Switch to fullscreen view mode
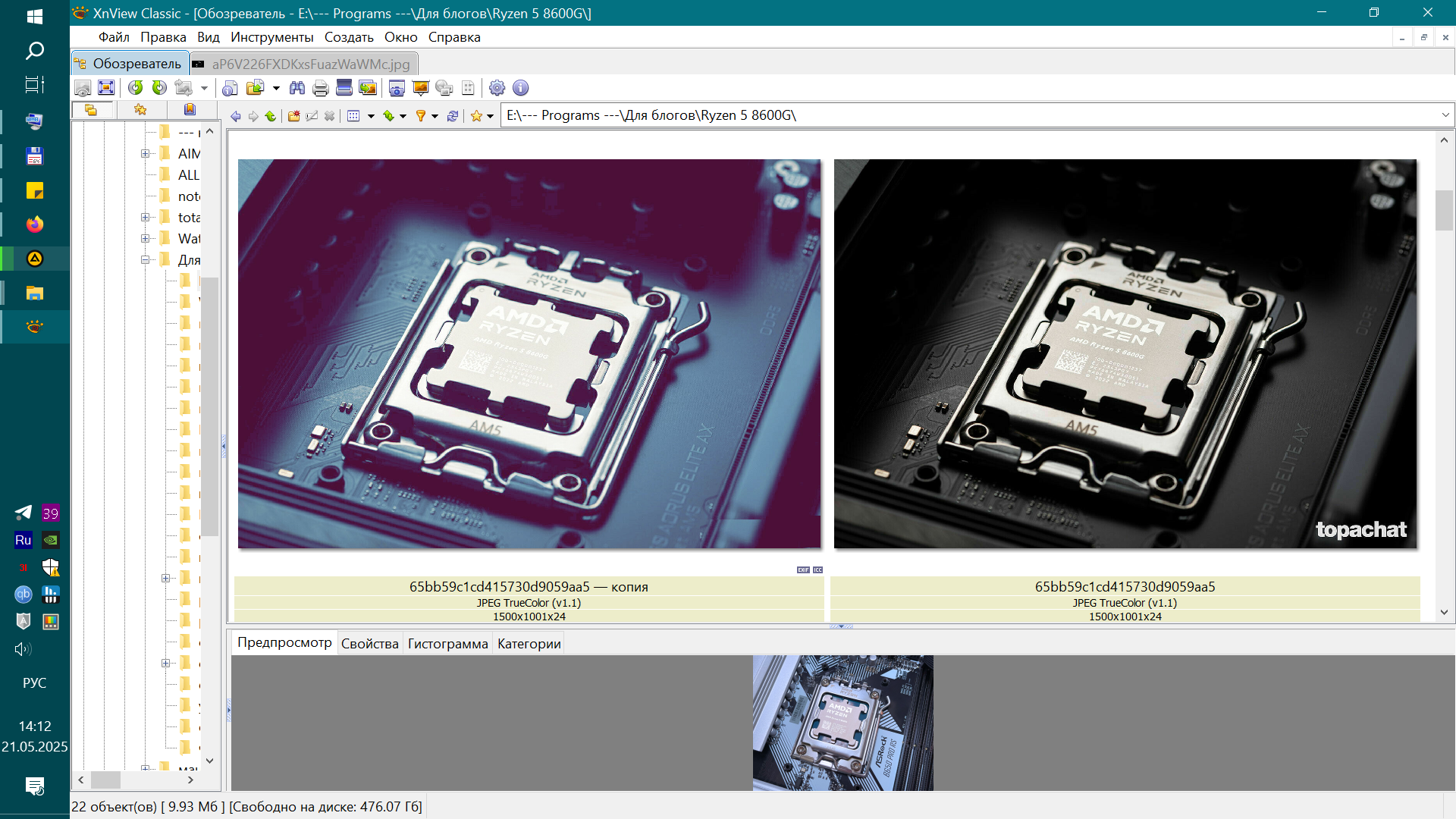This screenshot has width=1456, height=819. 106,88
